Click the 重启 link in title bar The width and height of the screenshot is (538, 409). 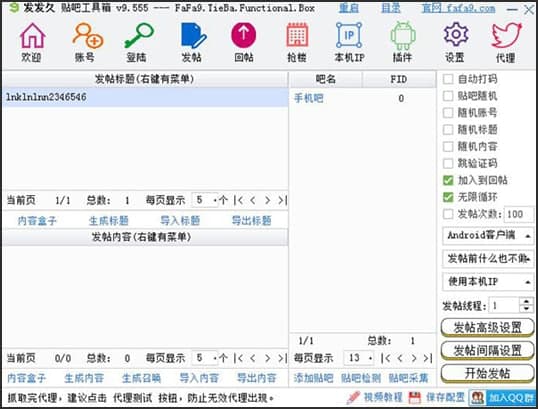pos(349,8)
